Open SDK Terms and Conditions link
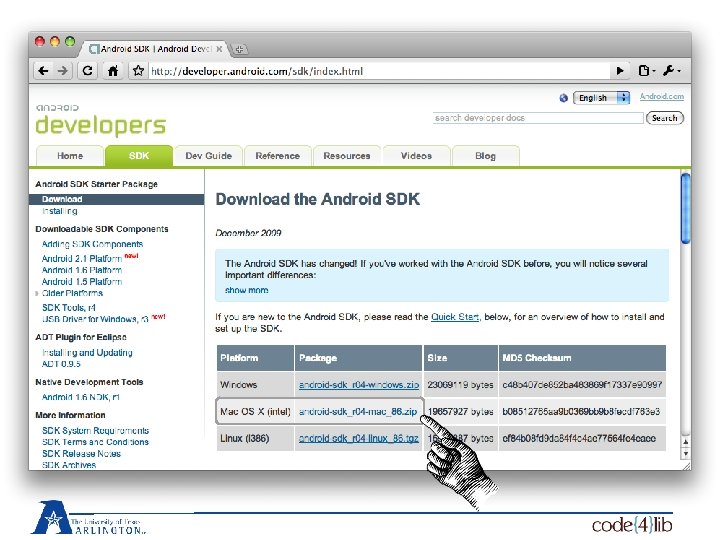This screenshot has height=540, width=720. (96, 442)
